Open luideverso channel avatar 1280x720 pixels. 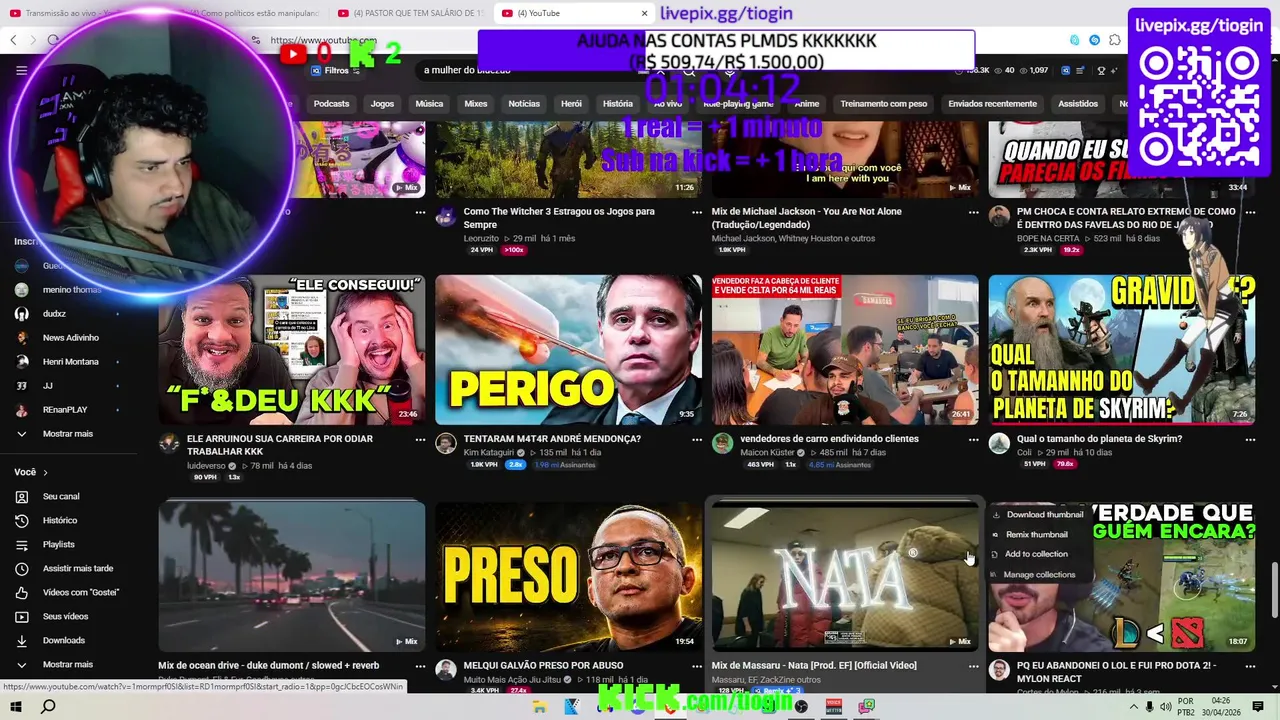[169, 444]
